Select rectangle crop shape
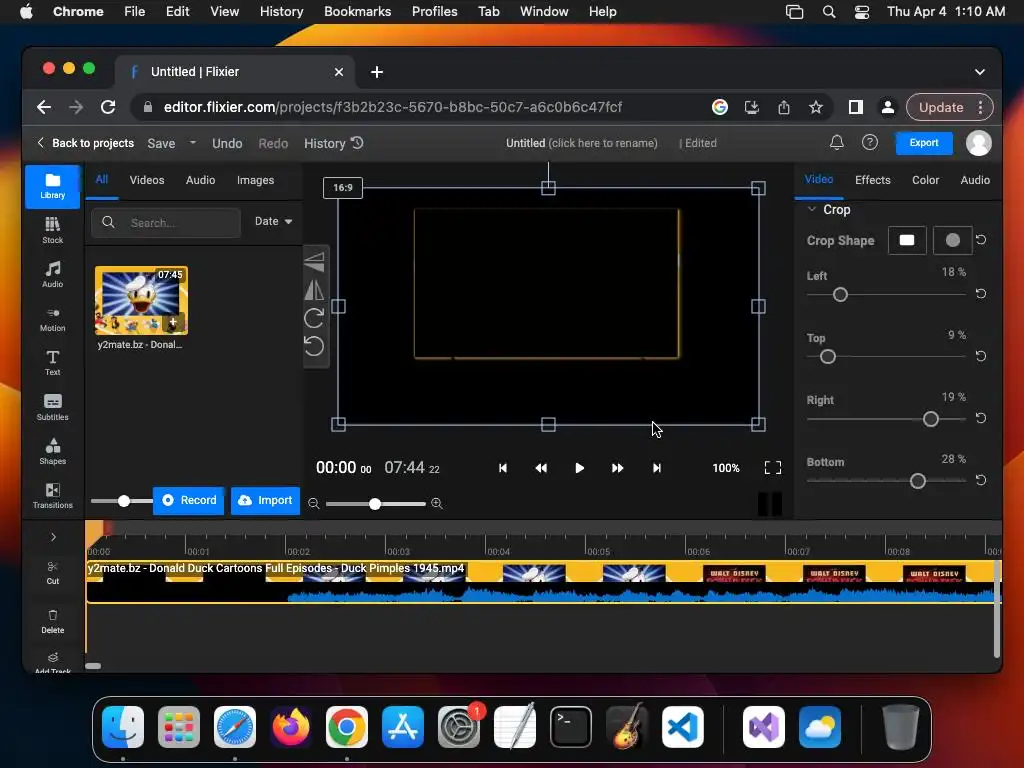The height and width of the screenshot is (768, 1024). point(906,240)
